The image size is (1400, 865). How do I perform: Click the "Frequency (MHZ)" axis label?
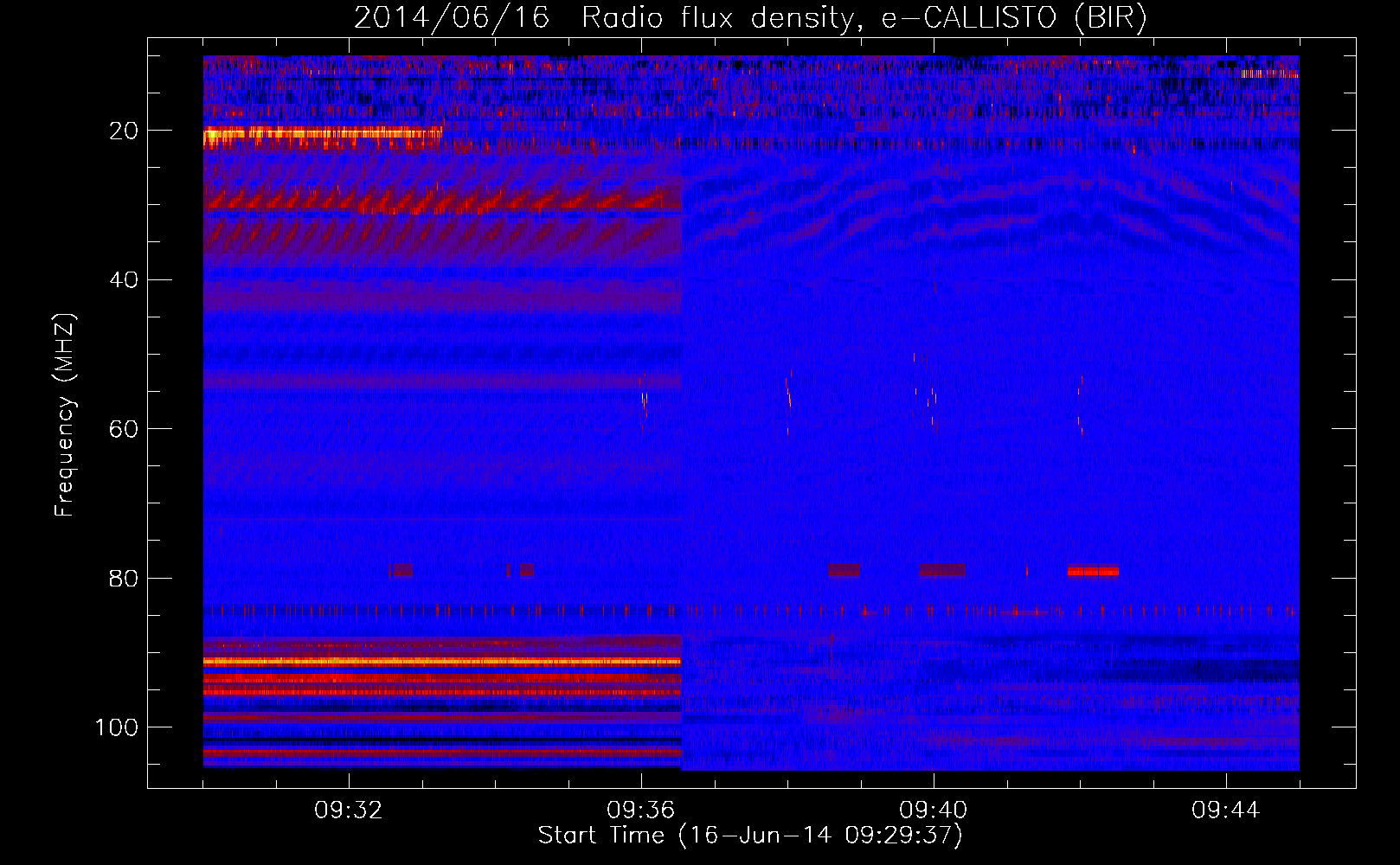65,414
